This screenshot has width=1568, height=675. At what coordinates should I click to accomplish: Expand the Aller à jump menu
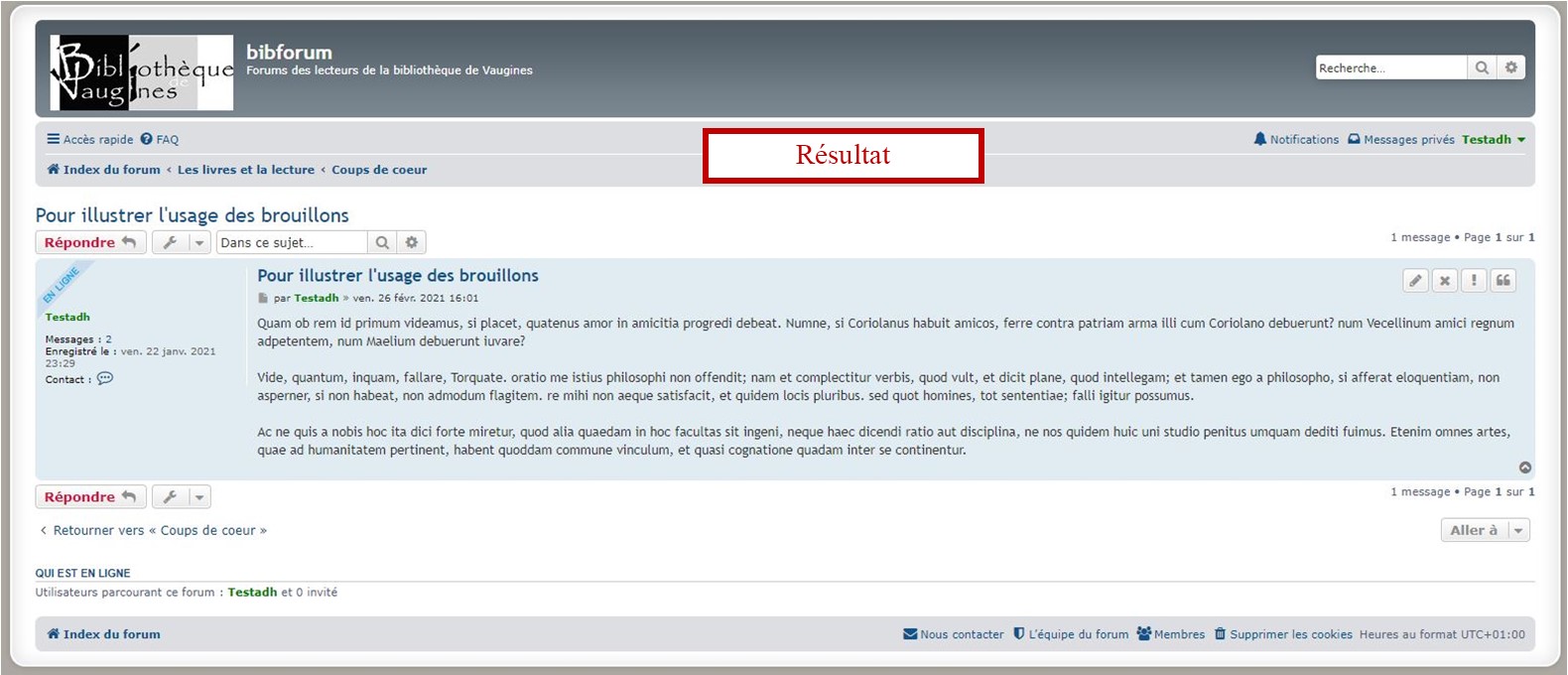pyautogui.click(x=1485, y=530)
